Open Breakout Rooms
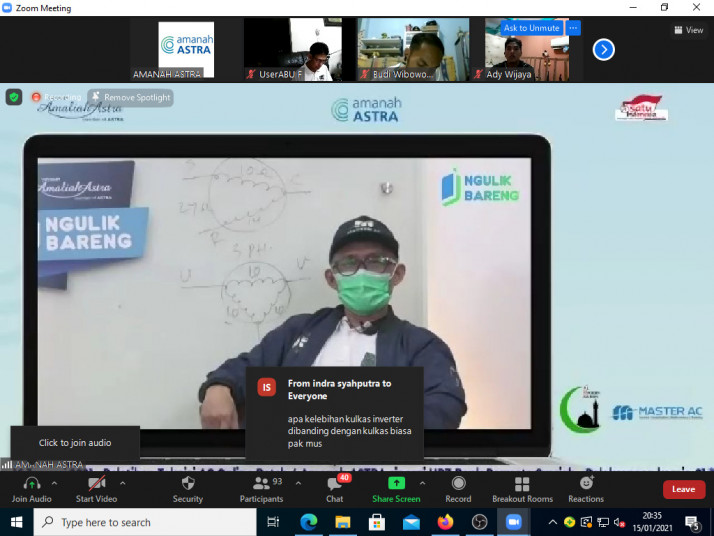This screenshot has height=536, width=714. [522, 484]
